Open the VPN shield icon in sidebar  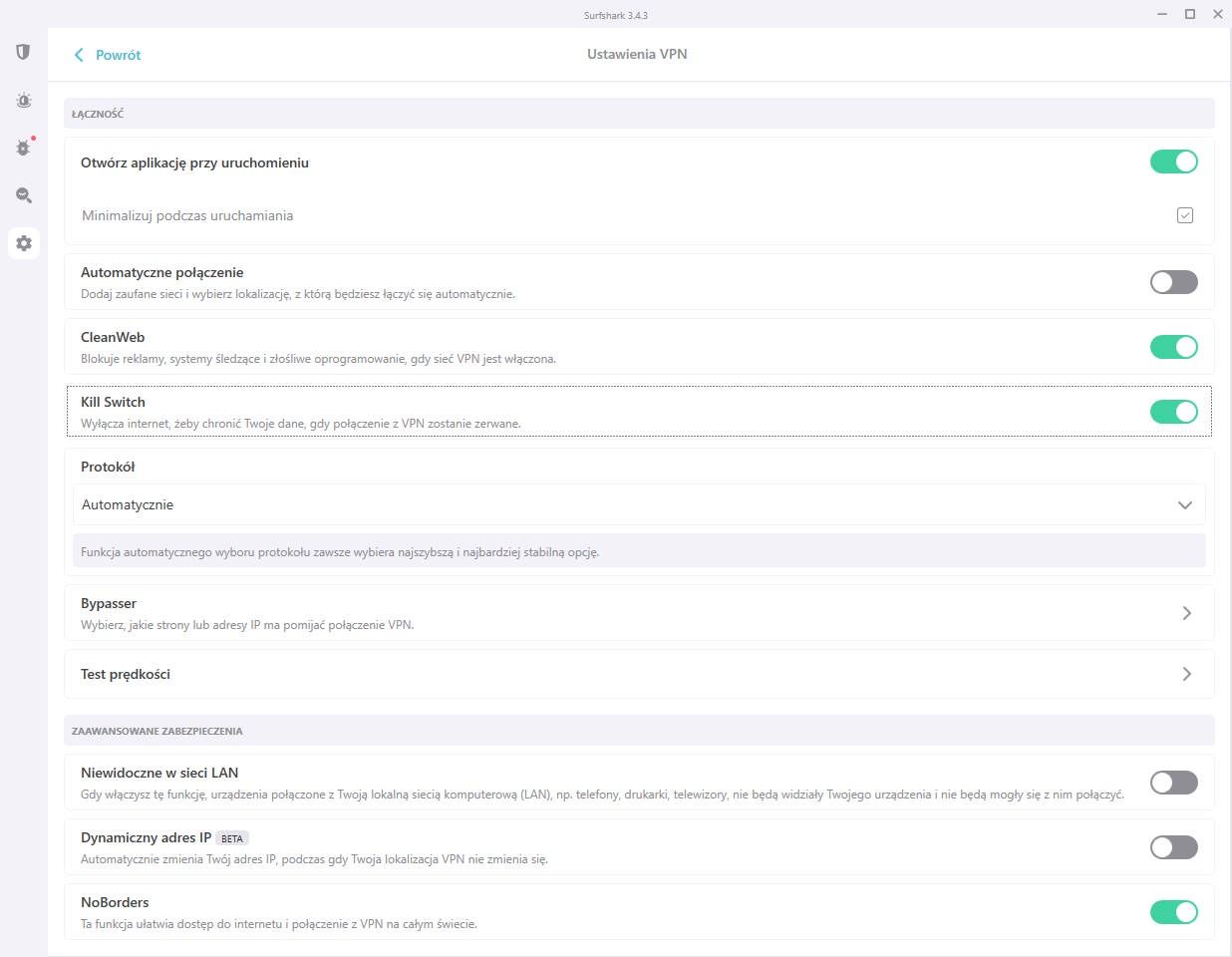tap(23, 52)
